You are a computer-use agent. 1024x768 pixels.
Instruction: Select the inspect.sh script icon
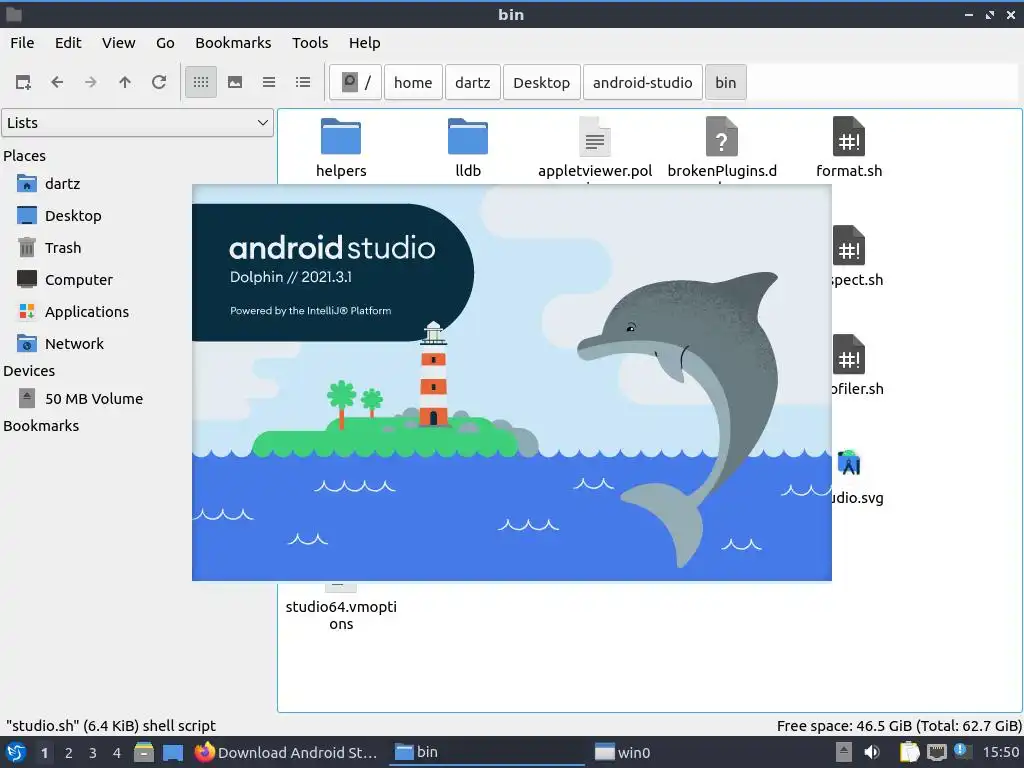(x=849, y=246)
